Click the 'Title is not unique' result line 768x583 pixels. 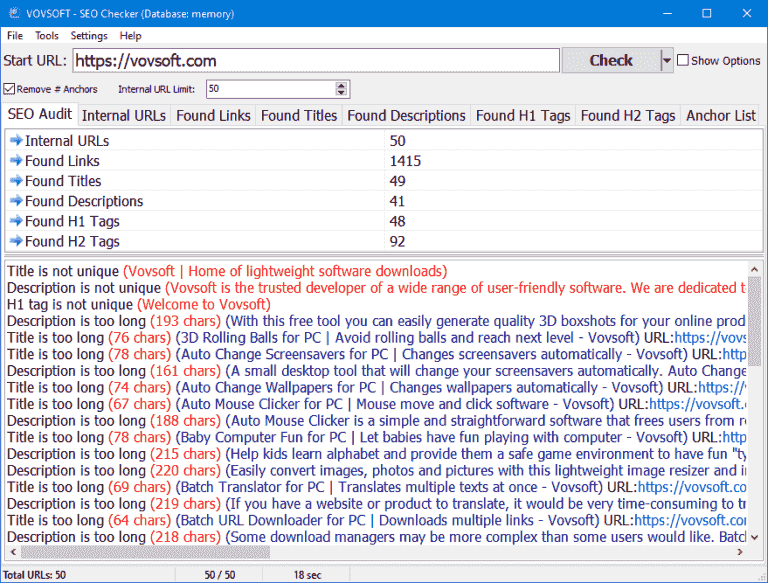[227, 271]
